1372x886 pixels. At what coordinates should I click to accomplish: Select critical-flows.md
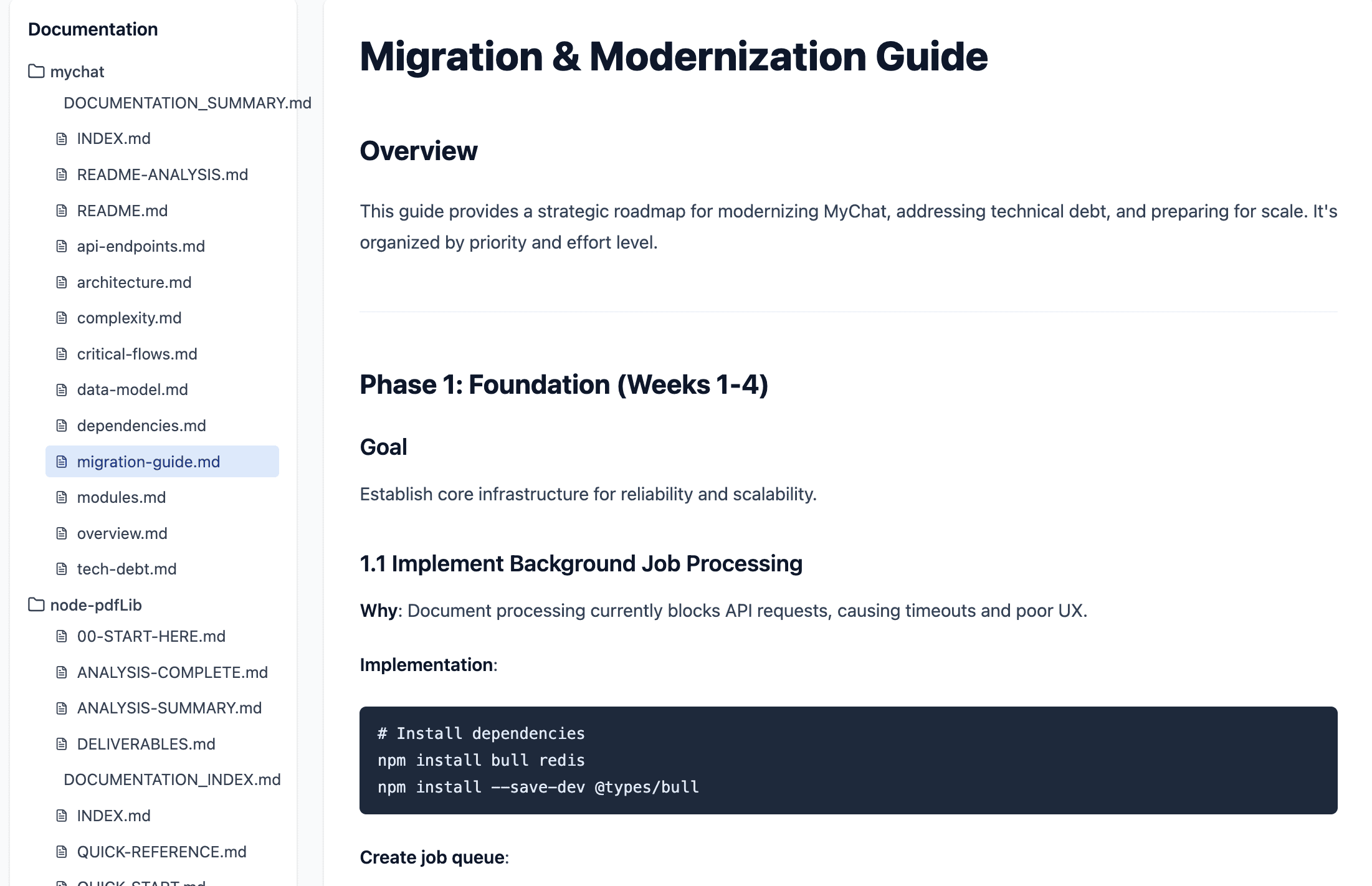coord(162,354)
